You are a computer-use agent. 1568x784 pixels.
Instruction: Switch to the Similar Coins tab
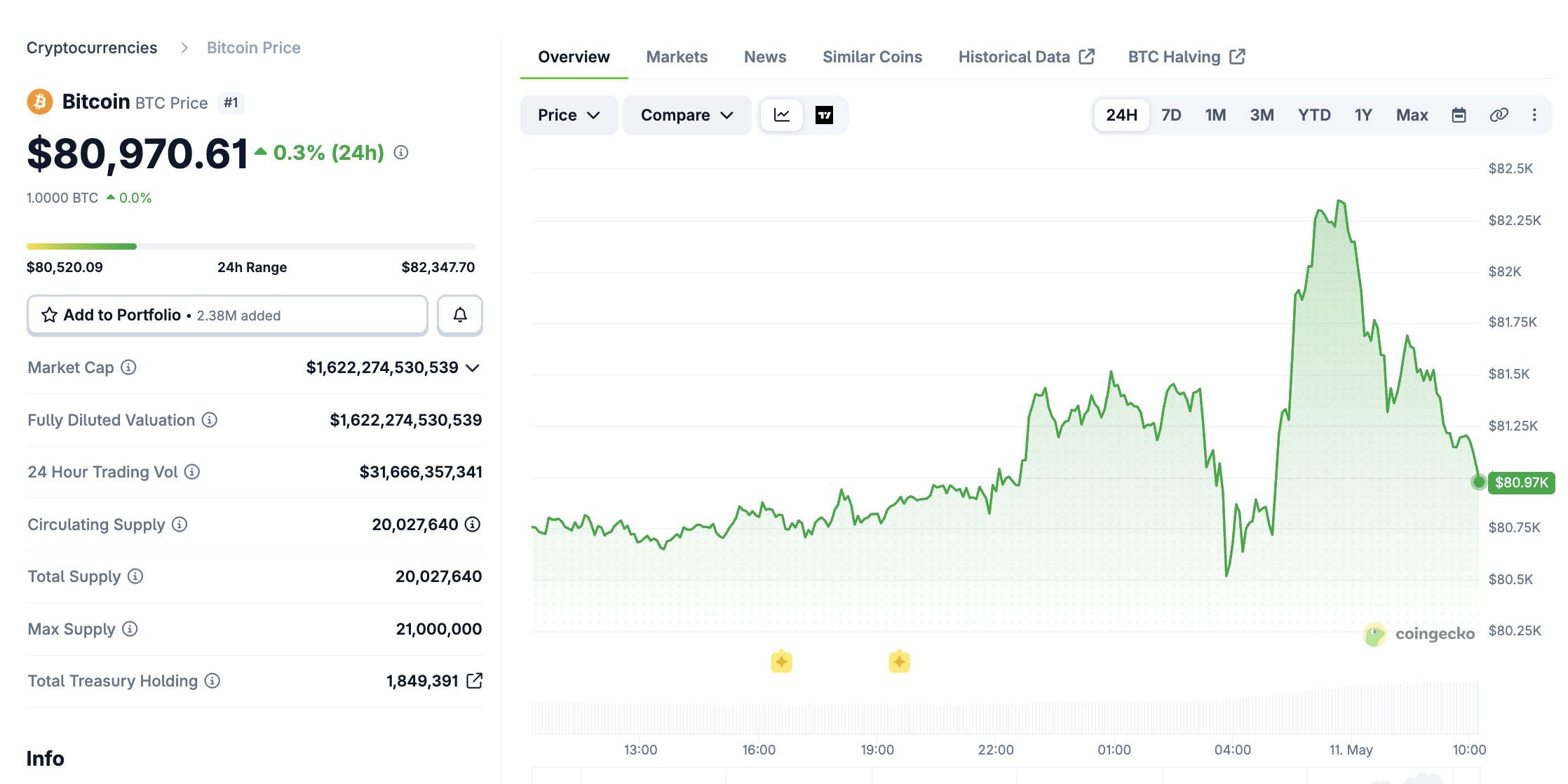coord(872,57)
